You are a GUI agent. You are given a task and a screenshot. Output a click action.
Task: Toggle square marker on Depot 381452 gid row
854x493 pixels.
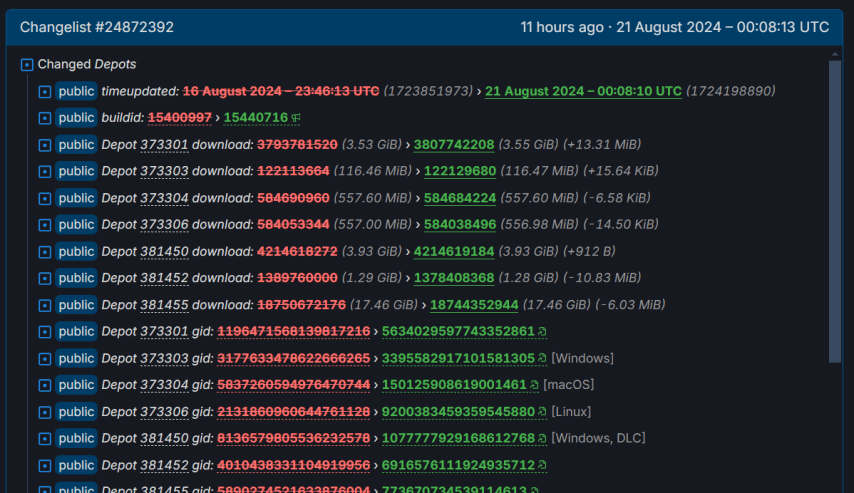click(x=45, y=465)
